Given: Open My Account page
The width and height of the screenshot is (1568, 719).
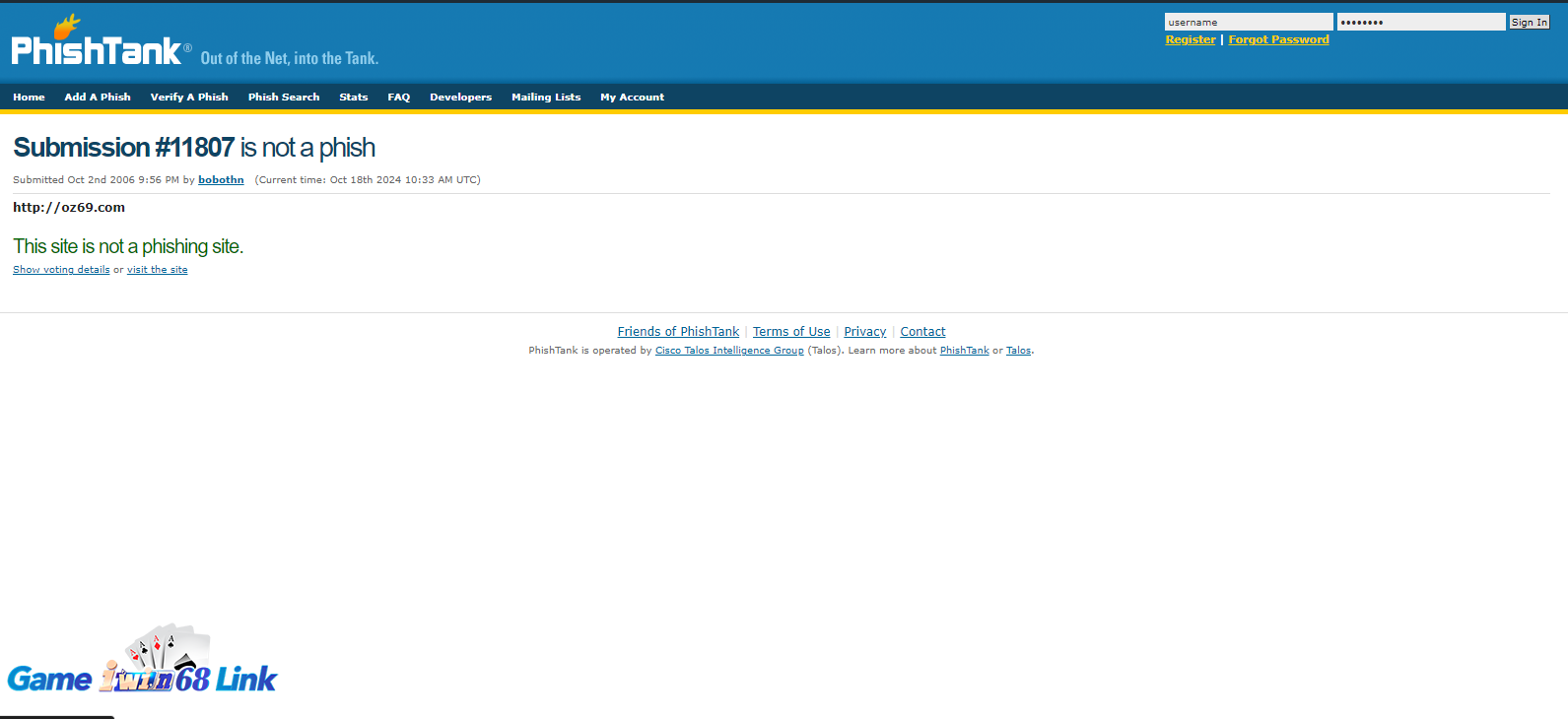Looking at the screenshot, I should [632, 98].
